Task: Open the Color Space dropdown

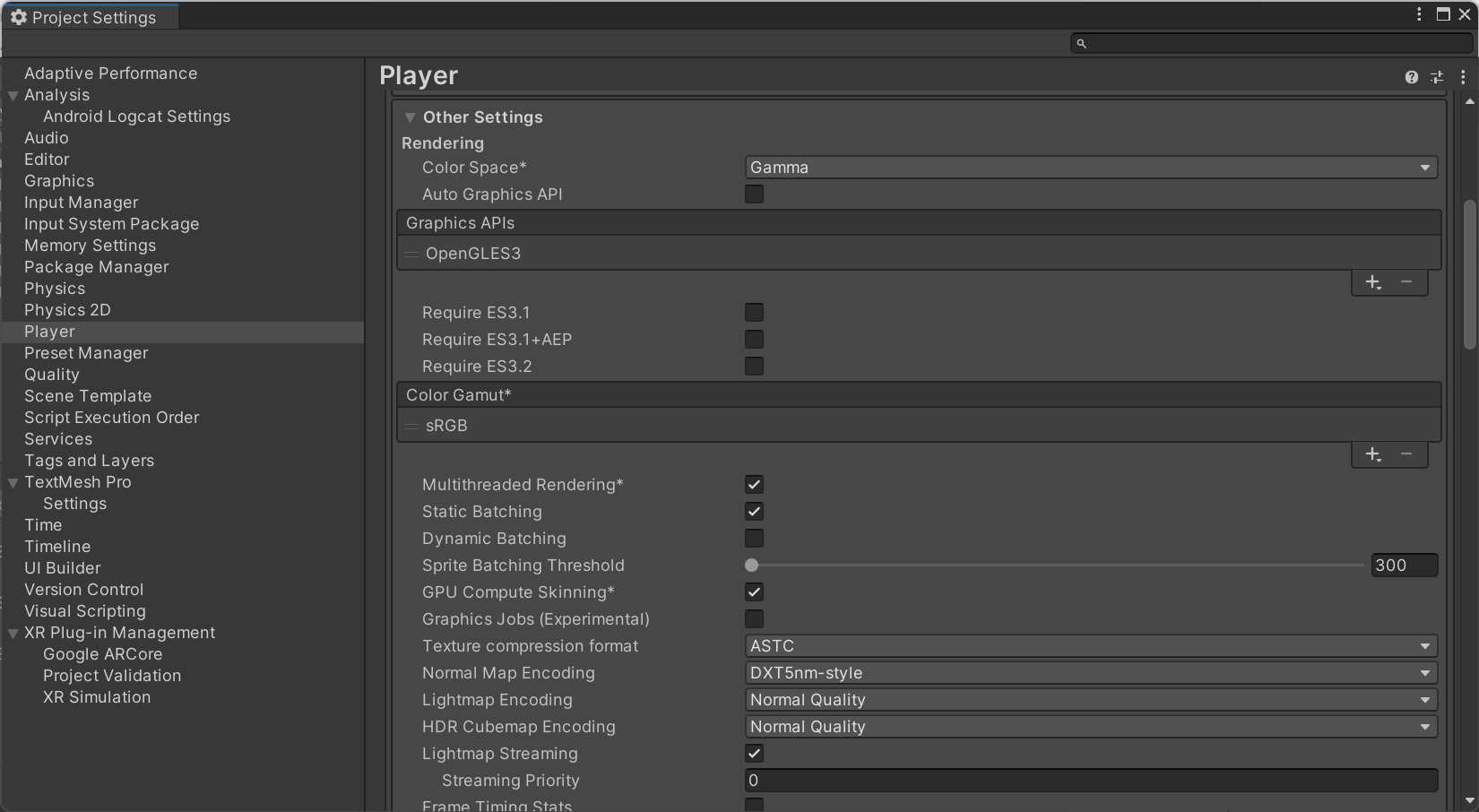Action: (x=1090, y=168)
